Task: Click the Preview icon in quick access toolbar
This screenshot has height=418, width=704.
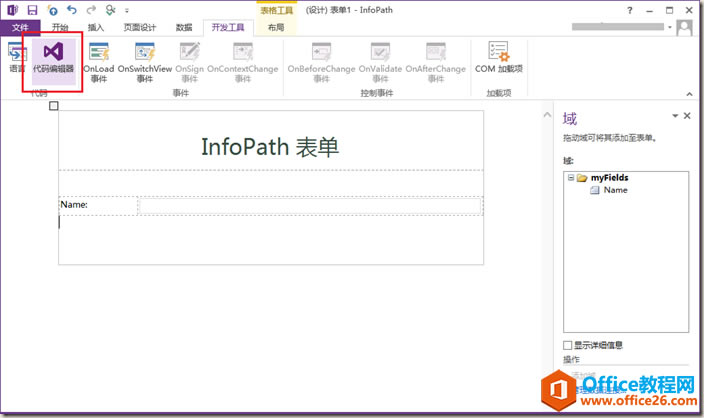Action: click(110, 9)
